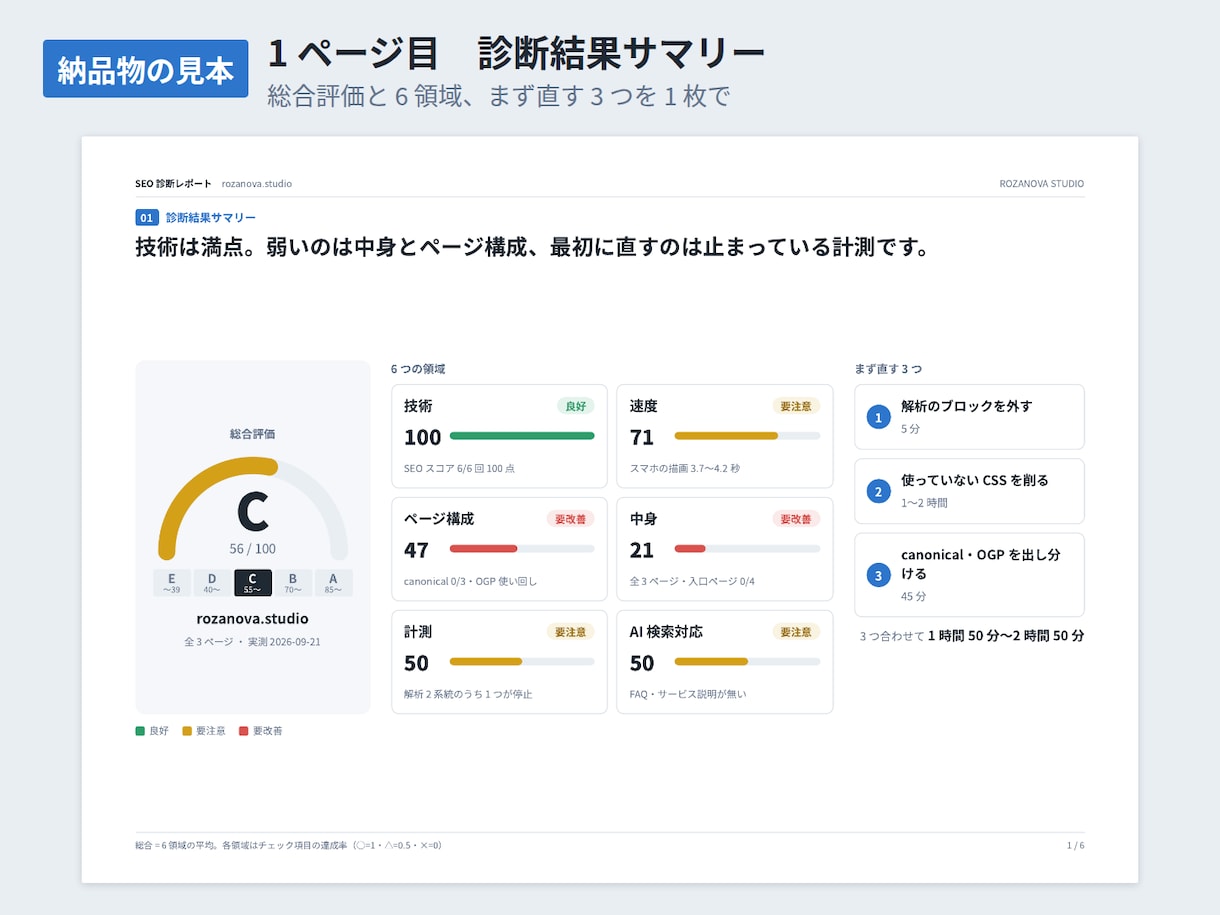1220x915 pixels.
Task: Click the 1 / 6 page number
Action: tap(1076, 846)
